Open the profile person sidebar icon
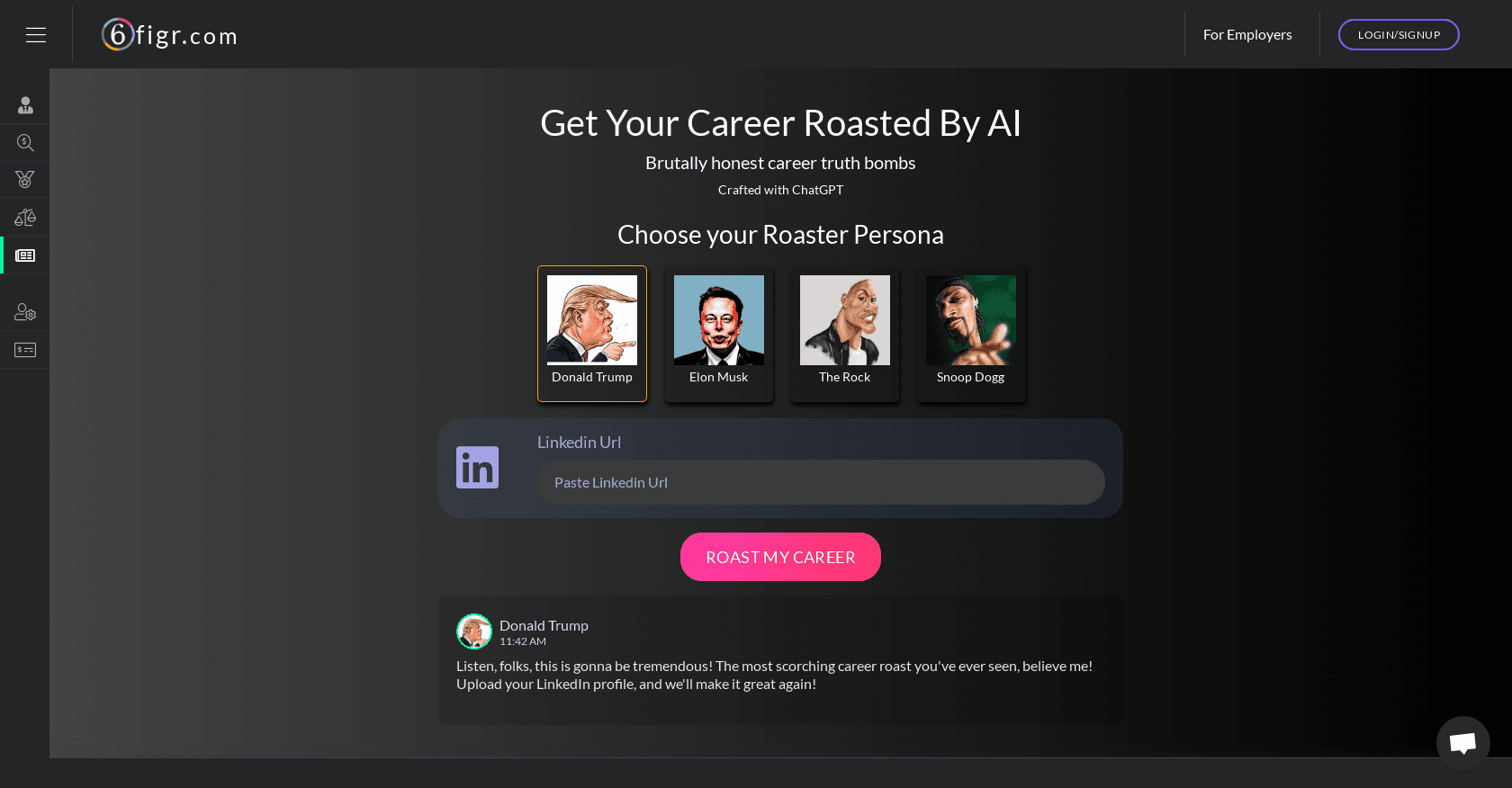 click(x=25, y=105)
